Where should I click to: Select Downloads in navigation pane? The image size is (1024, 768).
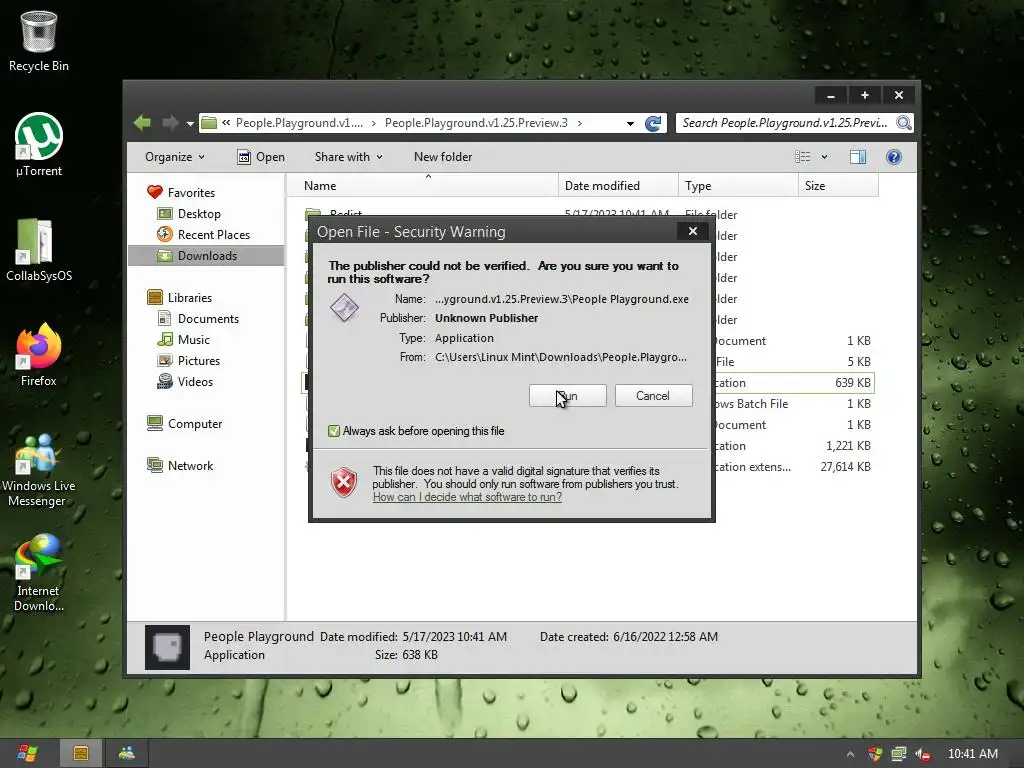pyautogui.click(x=206, y=255)
